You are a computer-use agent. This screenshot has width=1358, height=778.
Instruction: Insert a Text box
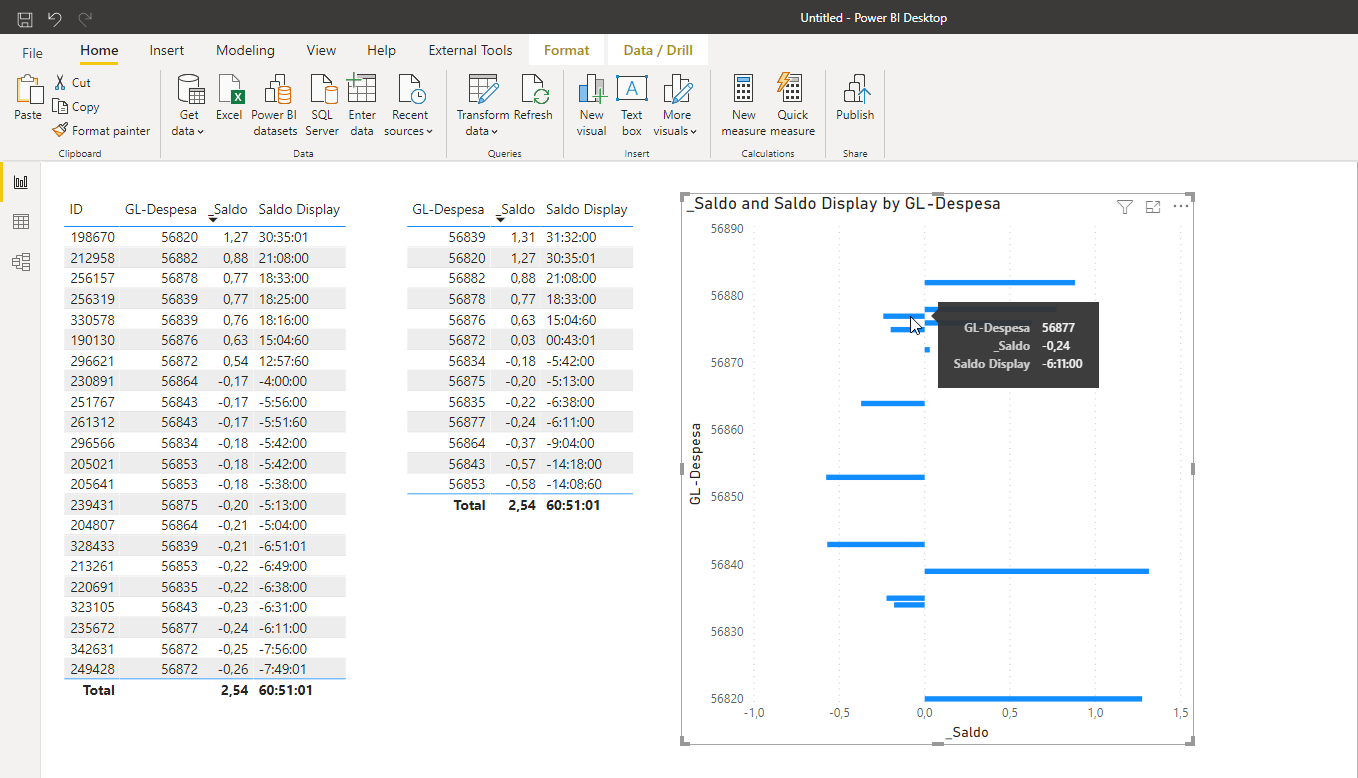631,105
